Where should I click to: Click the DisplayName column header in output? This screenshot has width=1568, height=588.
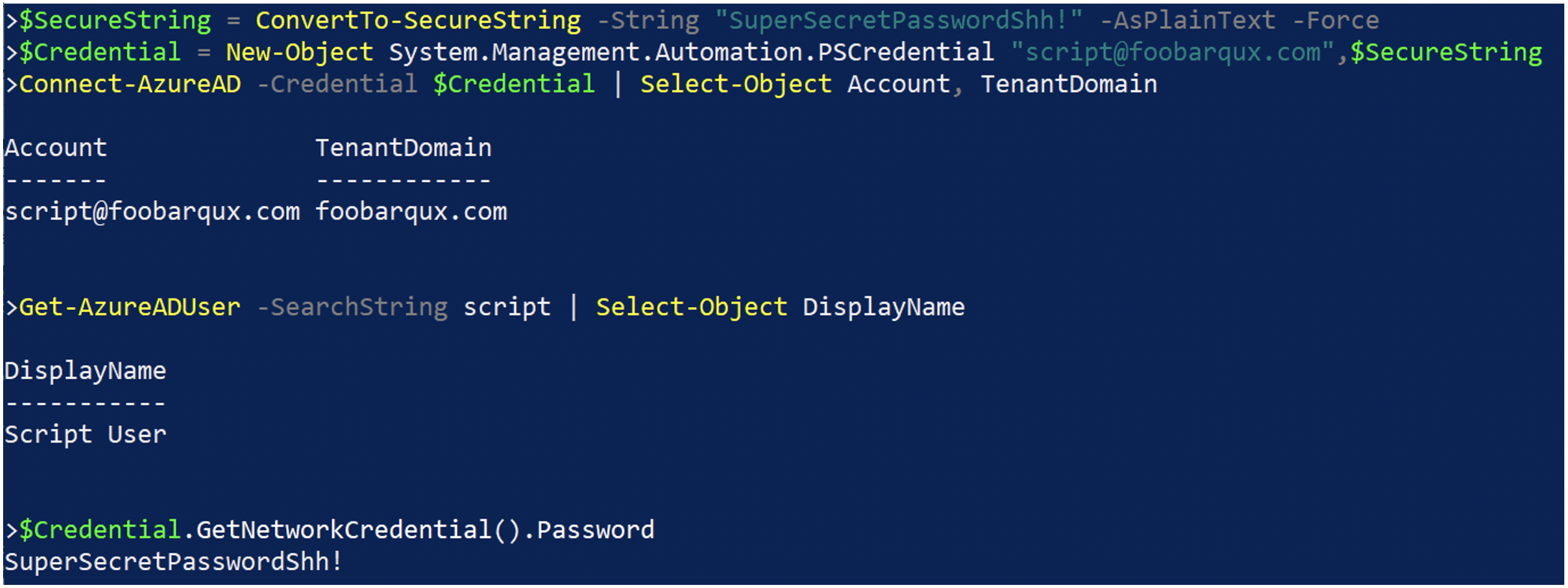pyautogui.click(x=85, y=371)
